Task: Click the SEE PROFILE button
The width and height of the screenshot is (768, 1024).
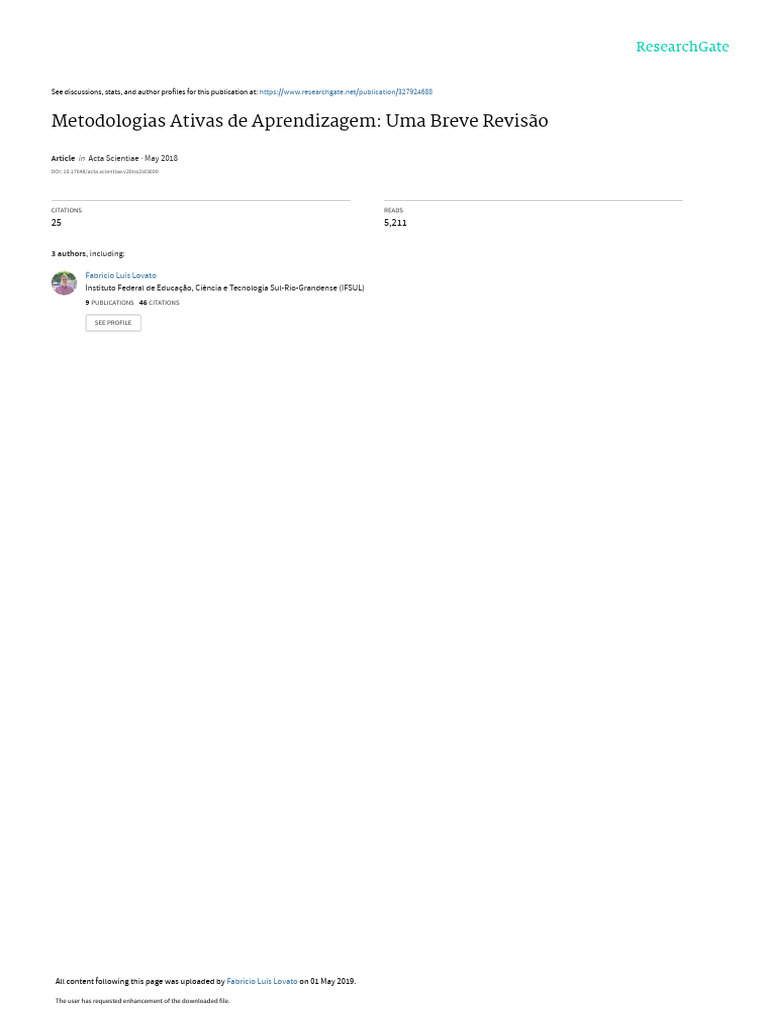Action: tap(113, 323)
